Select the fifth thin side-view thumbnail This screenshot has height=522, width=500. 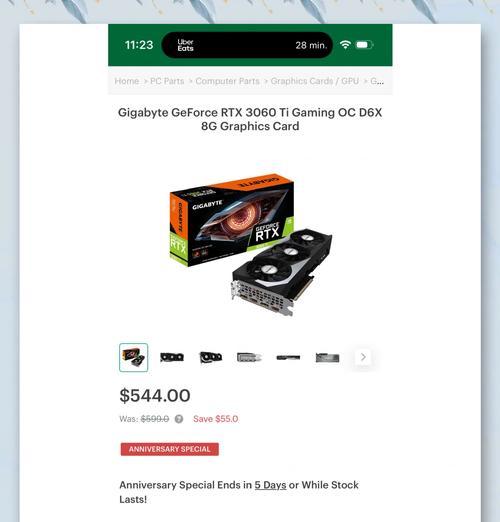tap(288, 357)
